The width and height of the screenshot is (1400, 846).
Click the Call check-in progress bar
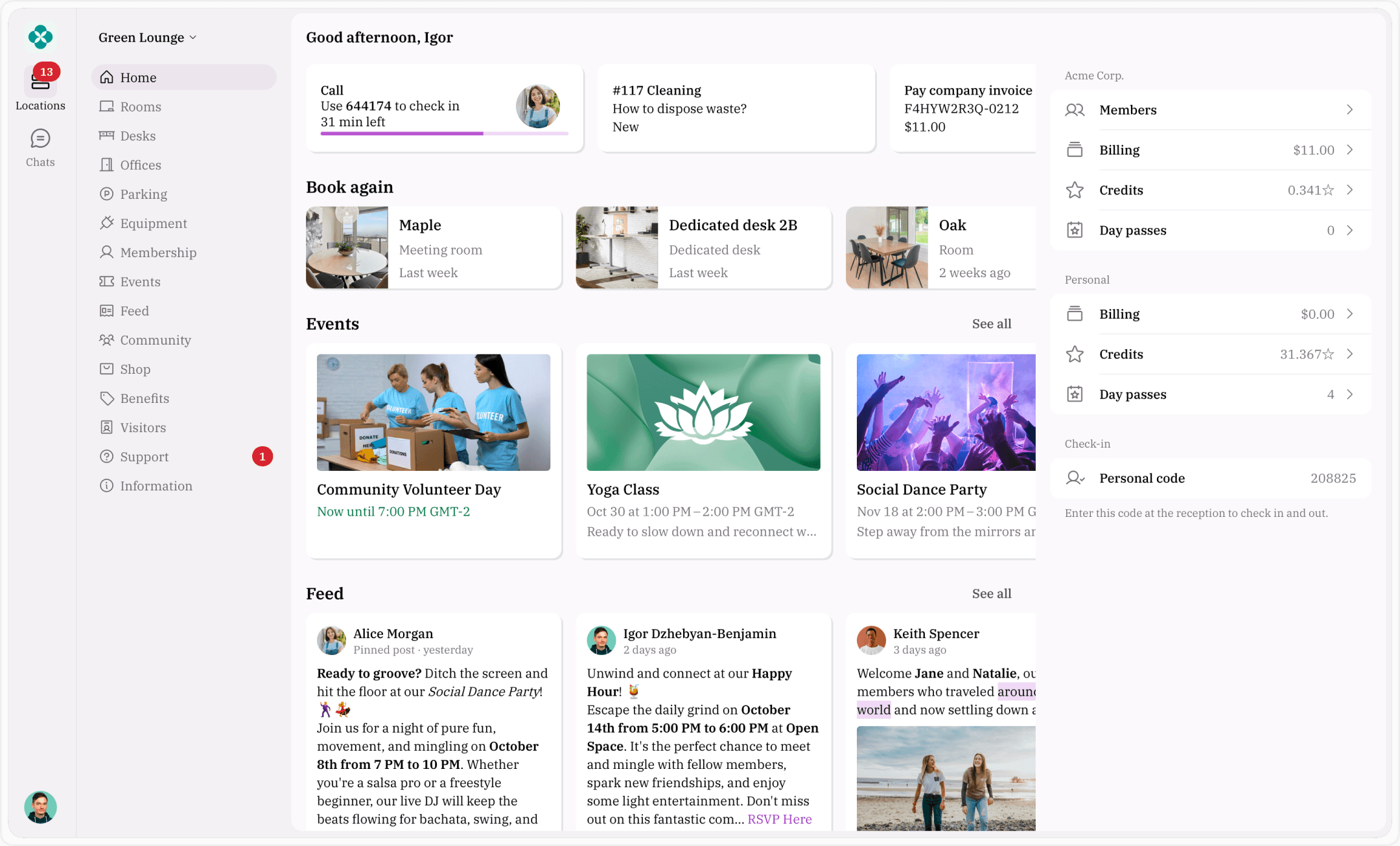point(444,133)
